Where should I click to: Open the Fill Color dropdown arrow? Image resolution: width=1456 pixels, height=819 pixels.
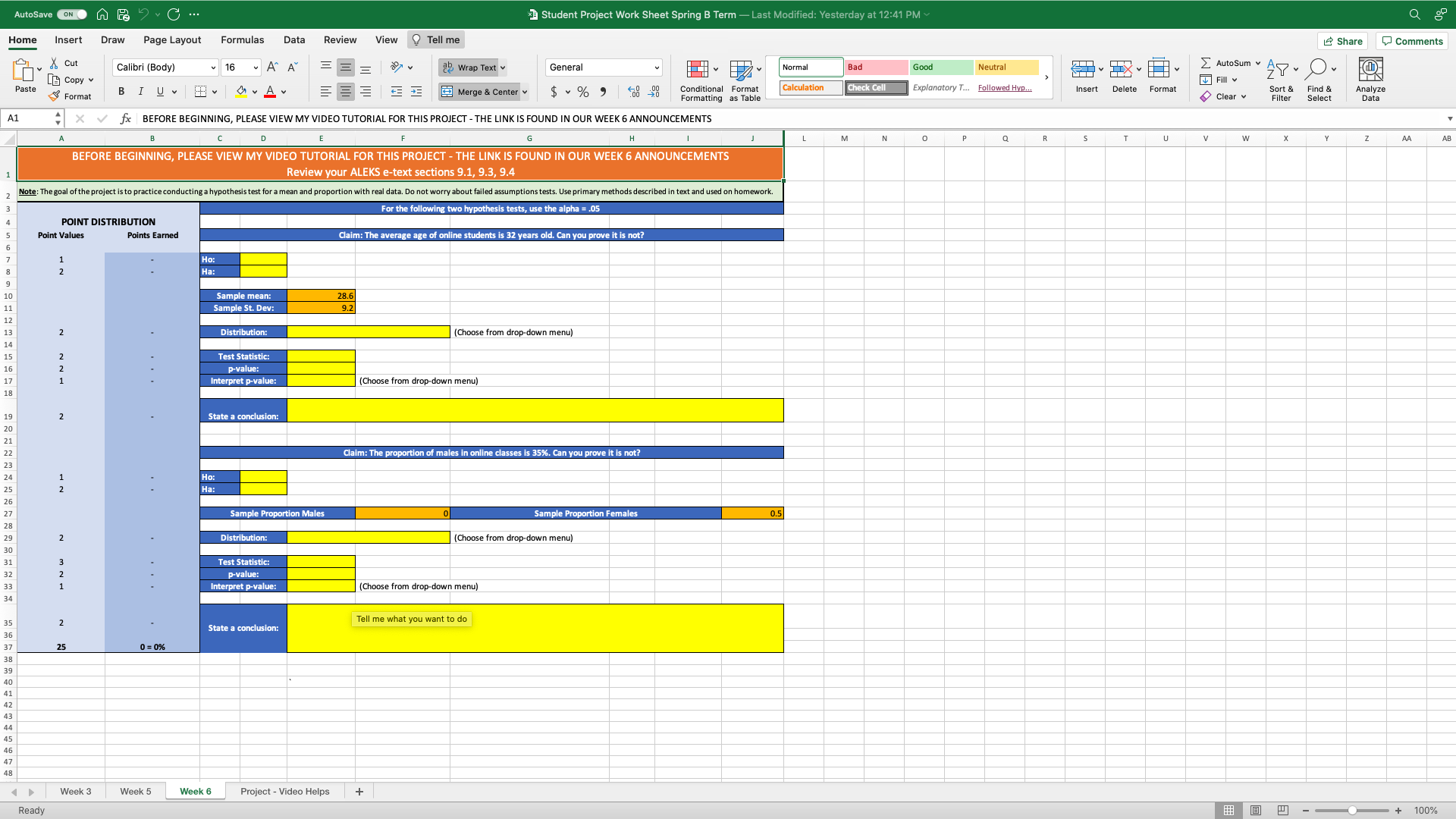[x=253, y=91]
